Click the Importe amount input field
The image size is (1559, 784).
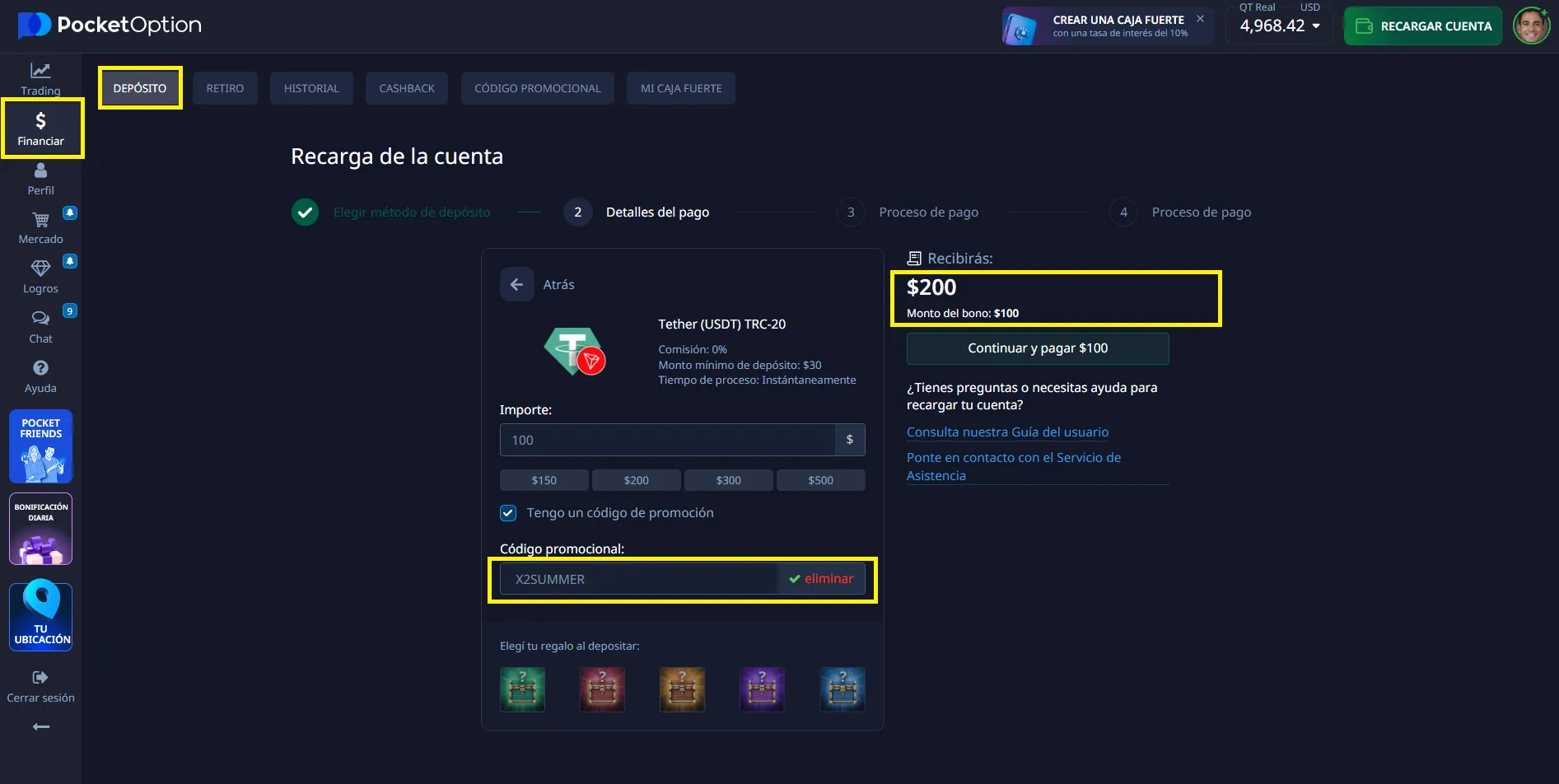click(x=667, y=440)
